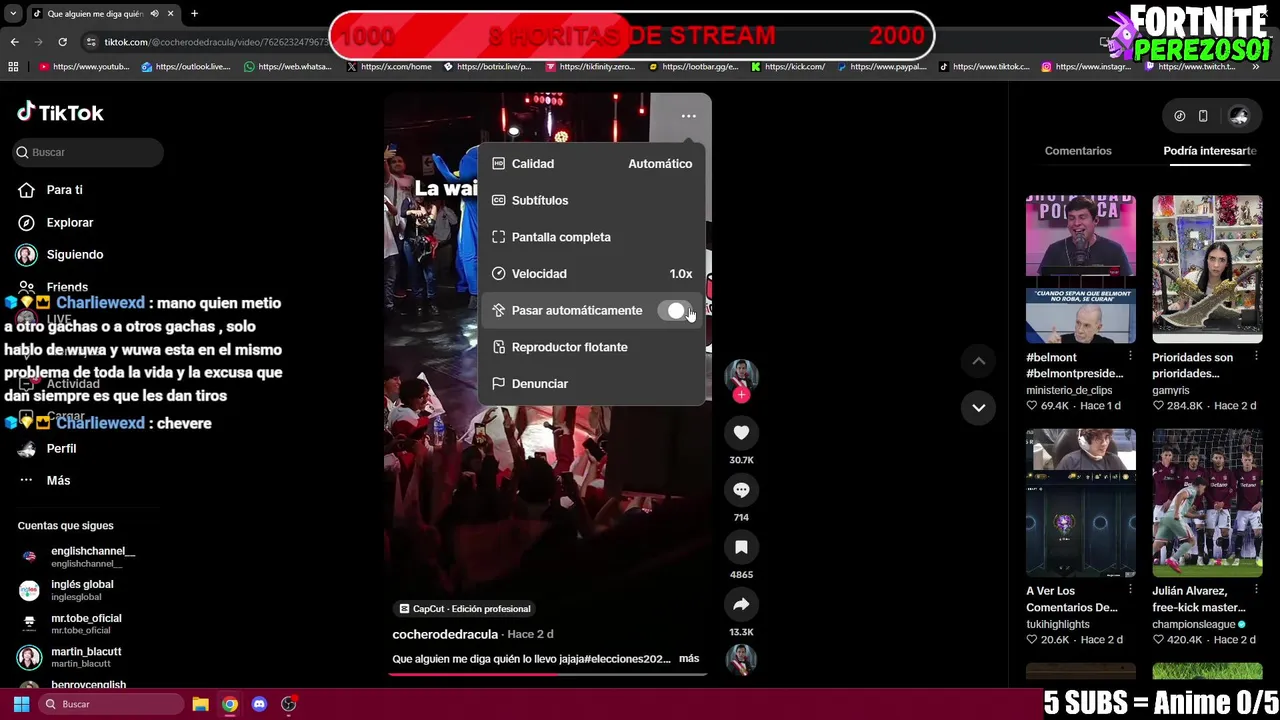The width and height of the screenshot is (1280, 720).
Task: Reload the page in Chrome
Action: pyautogui.click(x=62, y=42)
